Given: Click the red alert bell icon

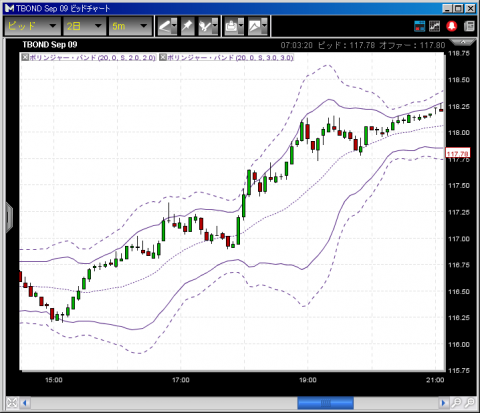Looking at the screenshot, I should (452, 26).
